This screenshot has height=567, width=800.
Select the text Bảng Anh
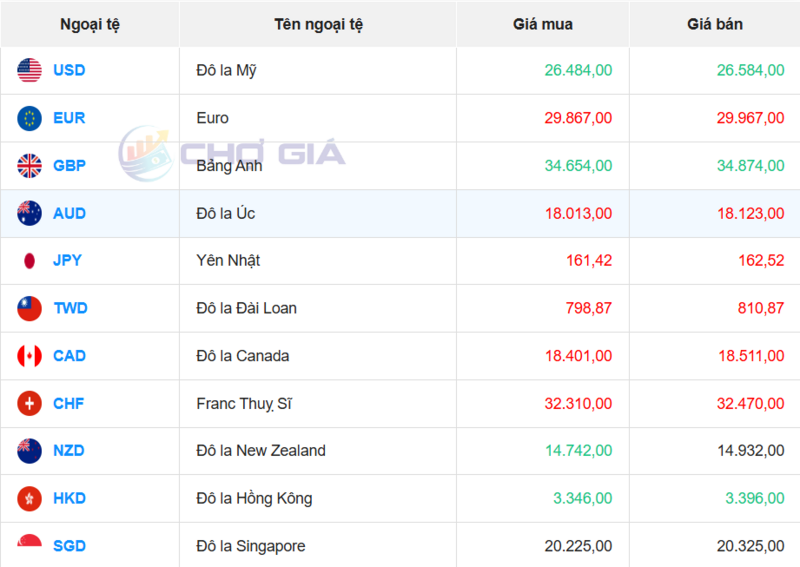pos(229,166)
